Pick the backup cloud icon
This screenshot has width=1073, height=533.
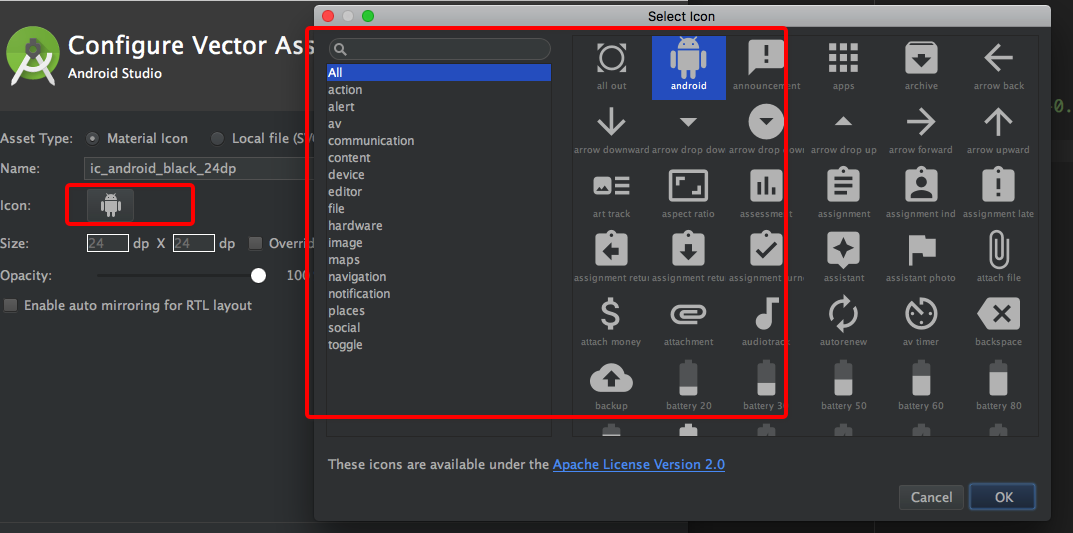pos(611,378)
